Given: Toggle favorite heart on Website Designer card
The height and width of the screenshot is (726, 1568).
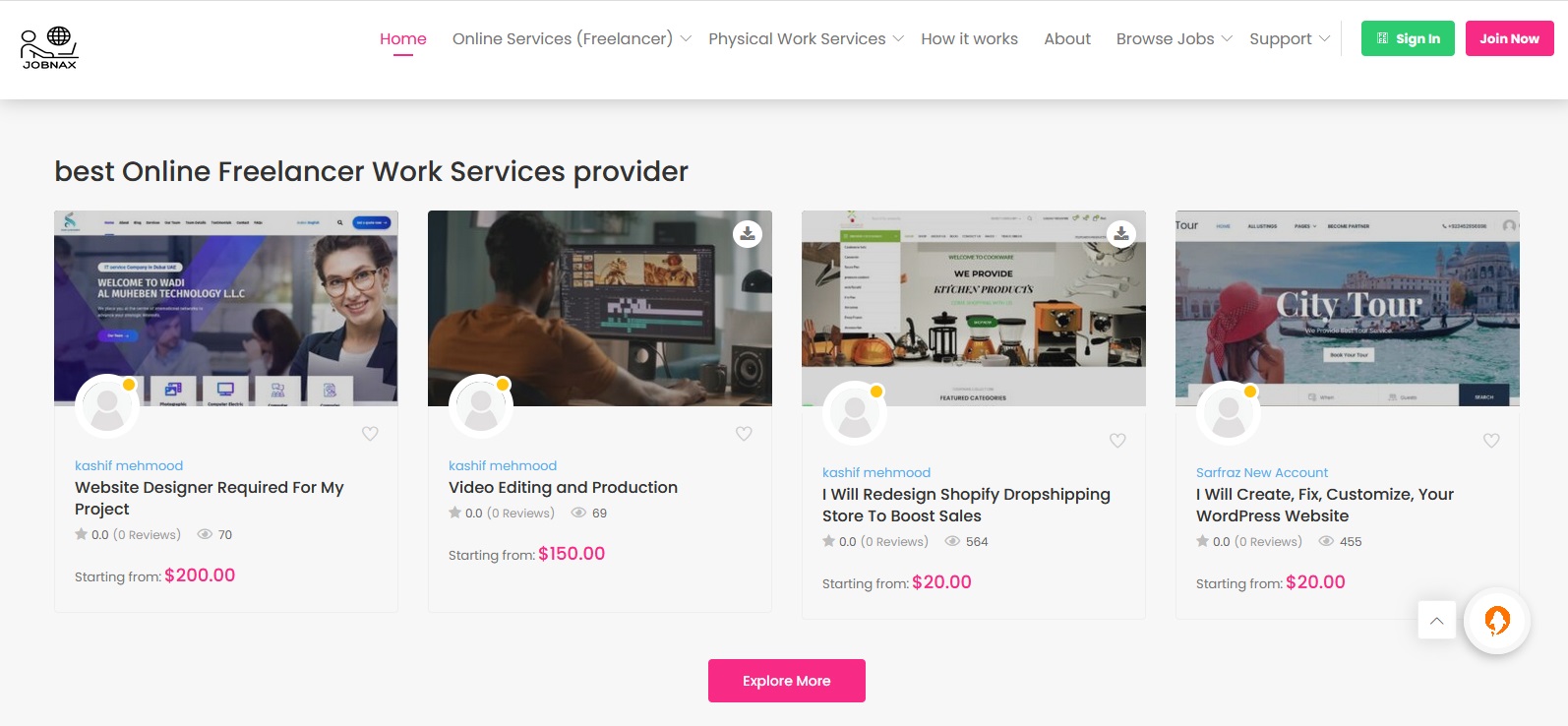Looking at the screenshot, I should coord(370,434).
